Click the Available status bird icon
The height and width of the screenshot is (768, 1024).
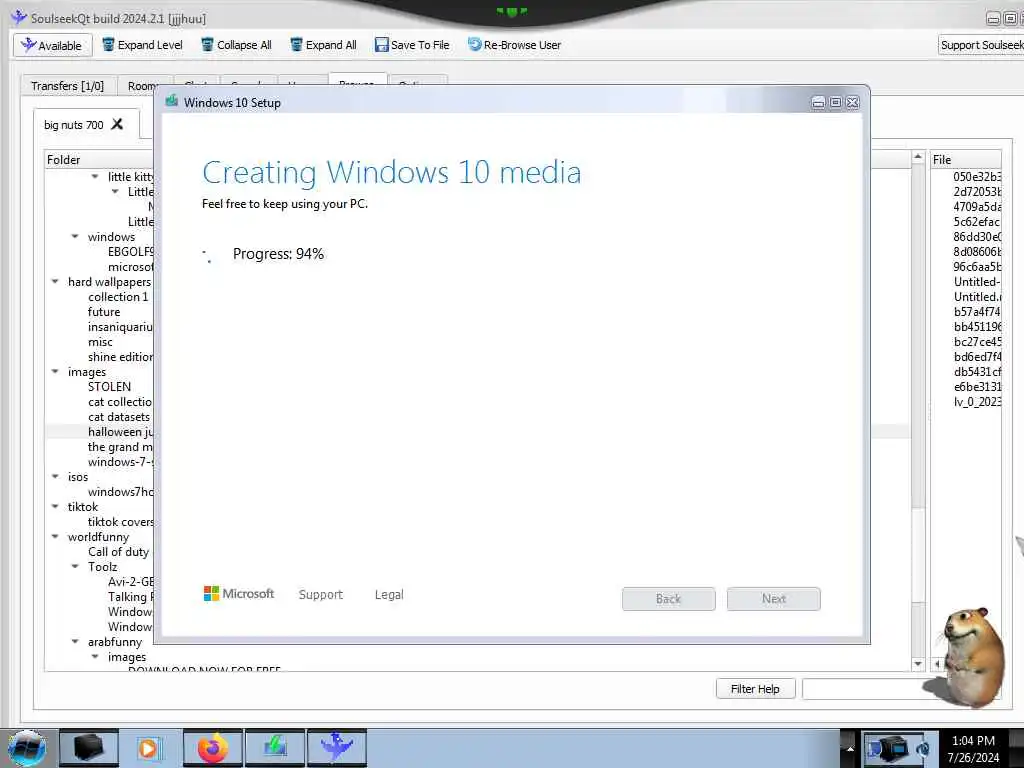tap(28, 44)
